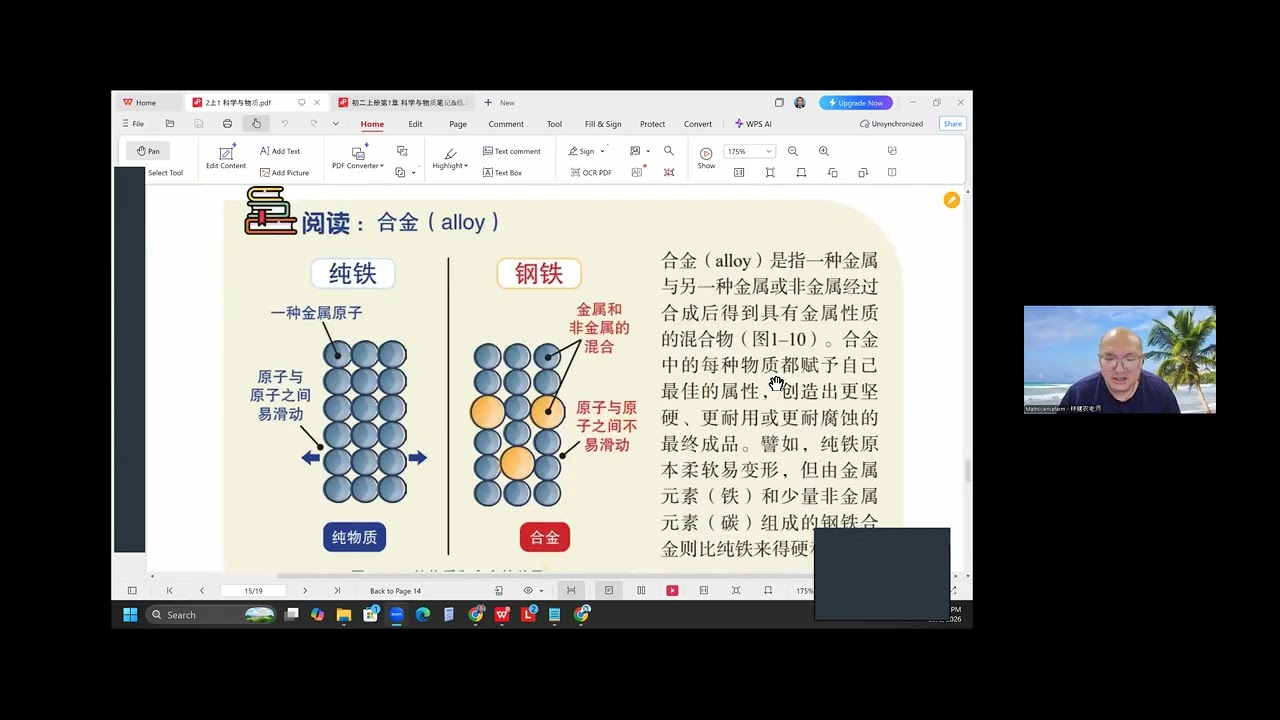1280x720 pixels.
Task: Select the Text Box tool
Action: (502, 173)
